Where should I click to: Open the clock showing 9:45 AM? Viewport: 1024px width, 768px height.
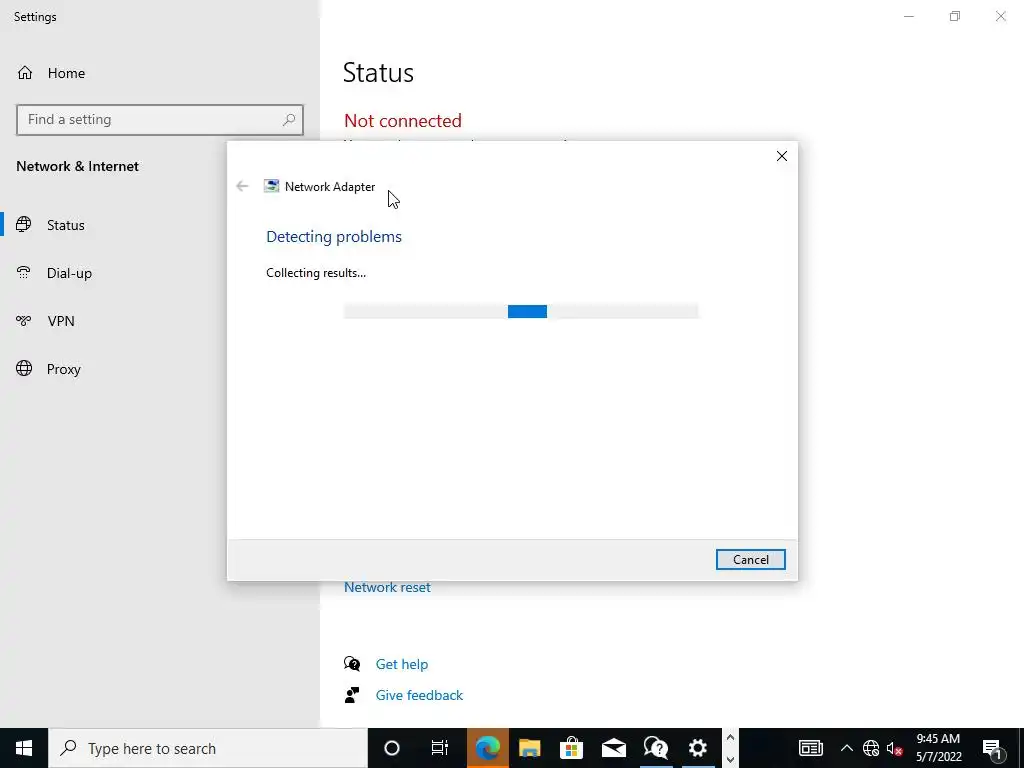click(938, 748)
